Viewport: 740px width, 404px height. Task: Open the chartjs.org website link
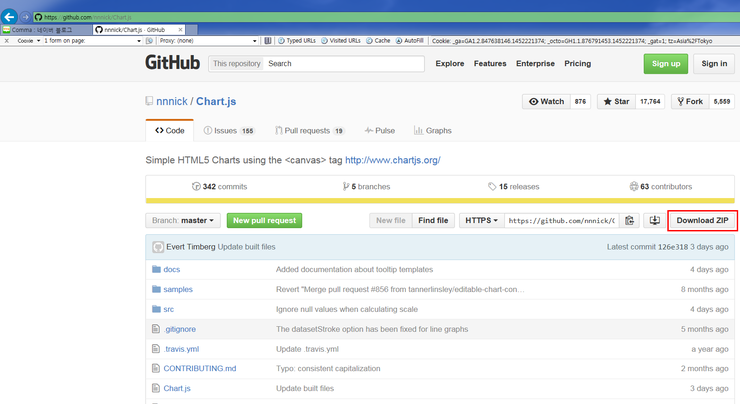pos(393,160)
